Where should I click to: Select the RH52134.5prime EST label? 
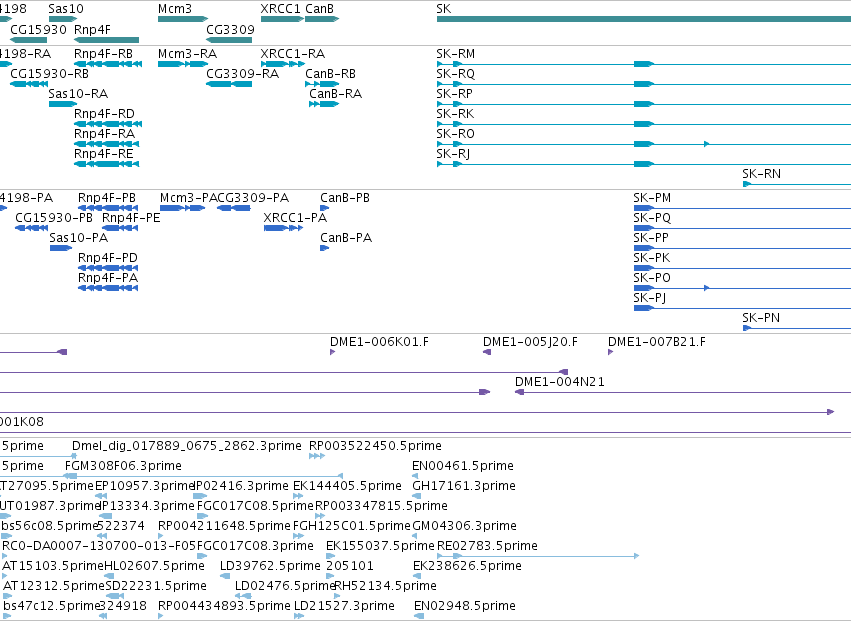point(385,586)
